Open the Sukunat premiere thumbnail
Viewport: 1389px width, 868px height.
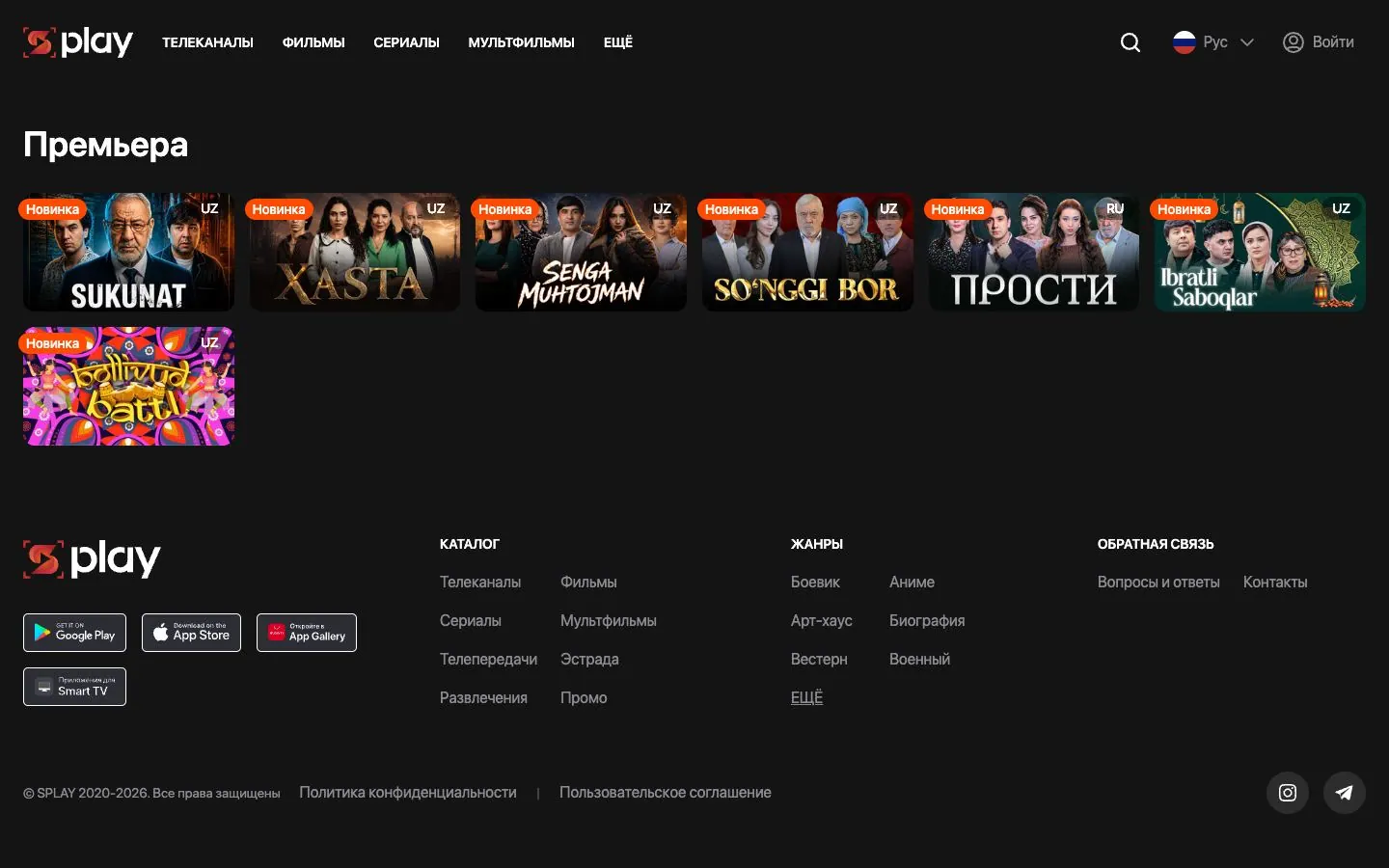point(128,253)
